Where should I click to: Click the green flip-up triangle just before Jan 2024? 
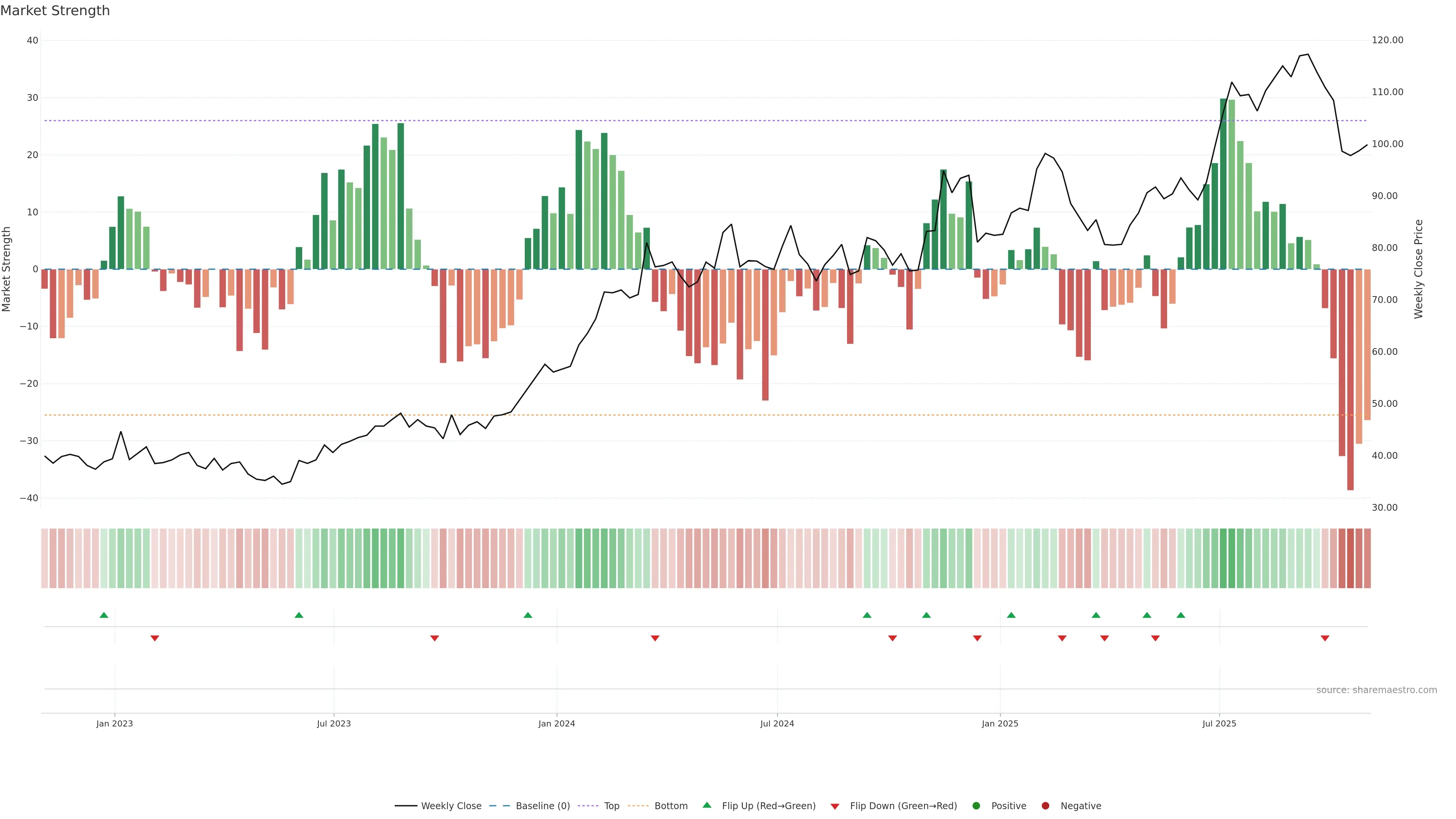tap(528, 615)
